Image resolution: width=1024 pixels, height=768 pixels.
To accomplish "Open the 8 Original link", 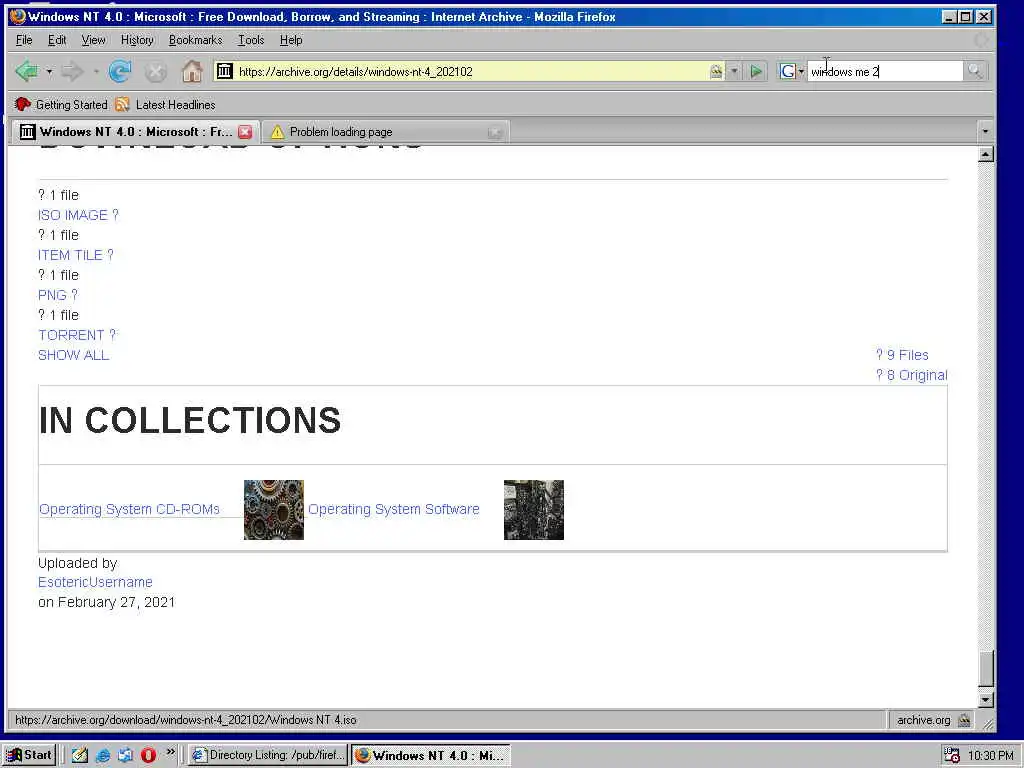I will pyautogui.click(x=912, y=376).
